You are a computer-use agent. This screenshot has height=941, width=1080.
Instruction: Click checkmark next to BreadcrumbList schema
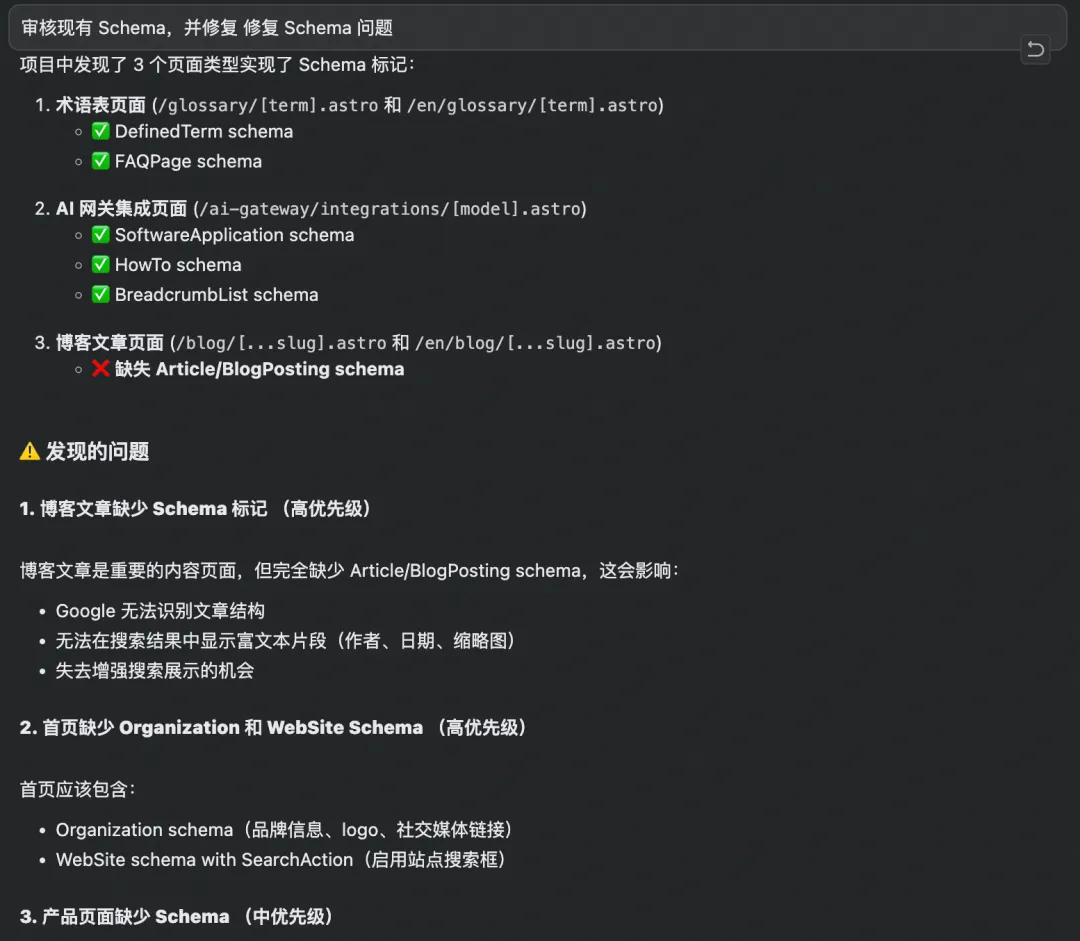[x=101, y=294]
